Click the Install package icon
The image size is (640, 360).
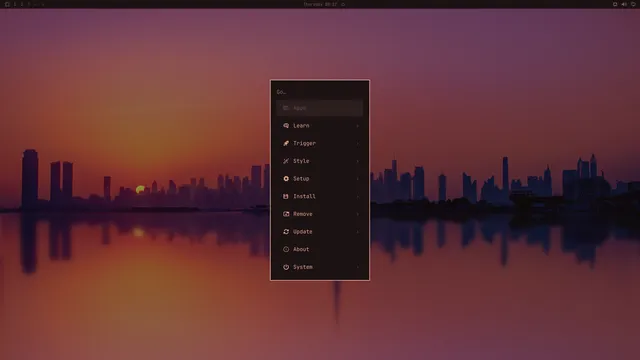point(286,196)
